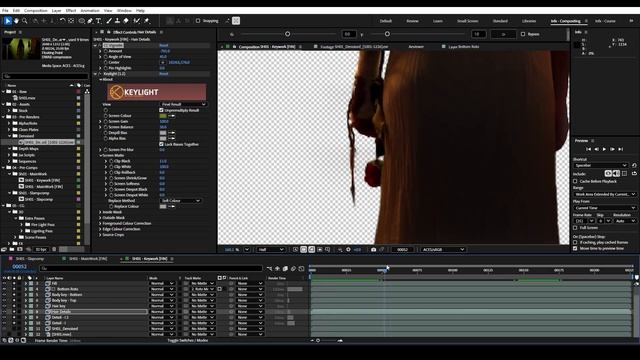This screenshot has height=360, width=640.
Task: Select the Clone Stamp tool
Action: [117, 21]
